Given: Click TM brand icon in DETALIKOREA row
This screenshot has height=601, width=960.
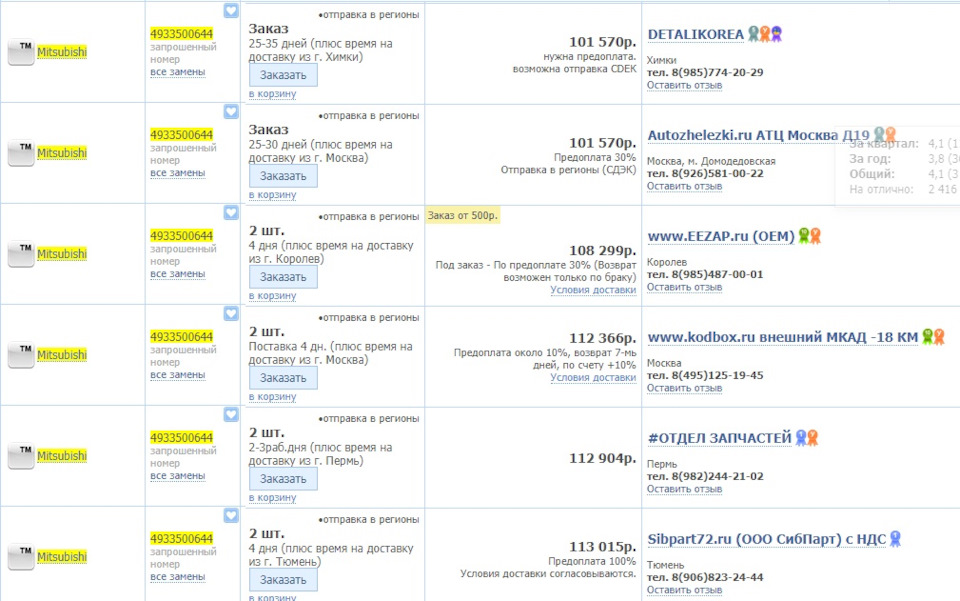Looking at the screenshot, I should coord(21,52).
